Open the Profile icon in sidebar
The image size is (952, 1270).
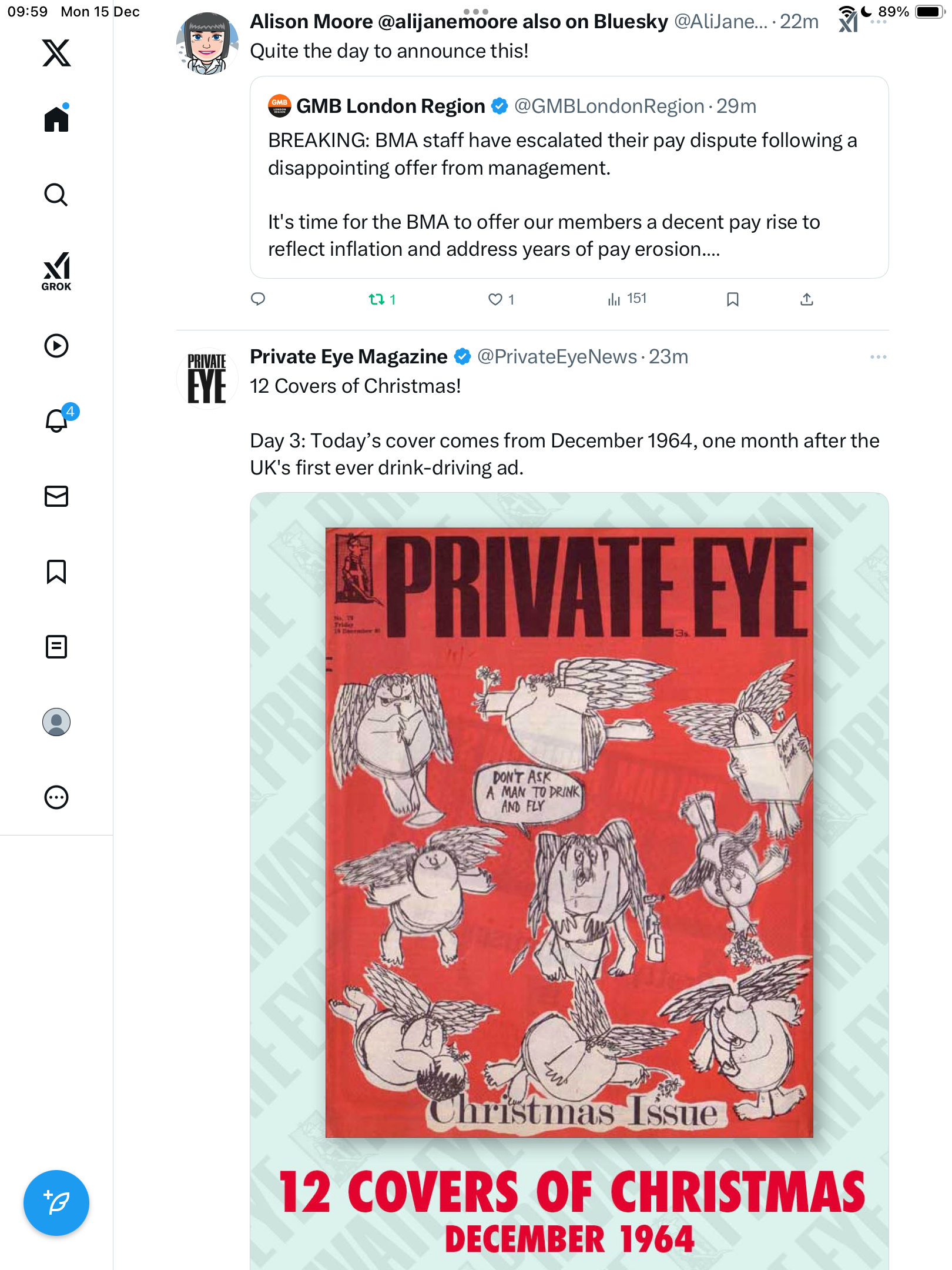[x=56, y=722]
